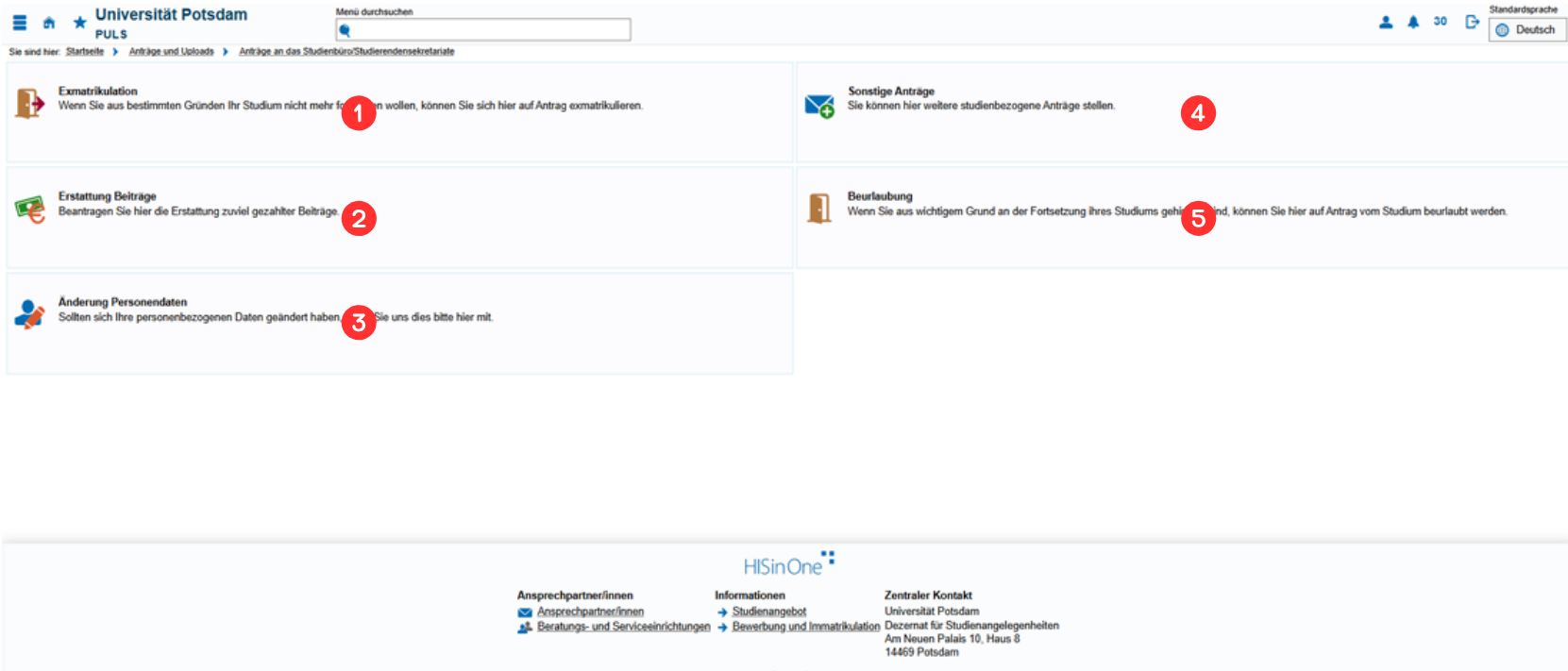Click the Erstattung Beiträge money icon
The height and width of the screenshot is (671, 1568).
[x=30, y=209]
